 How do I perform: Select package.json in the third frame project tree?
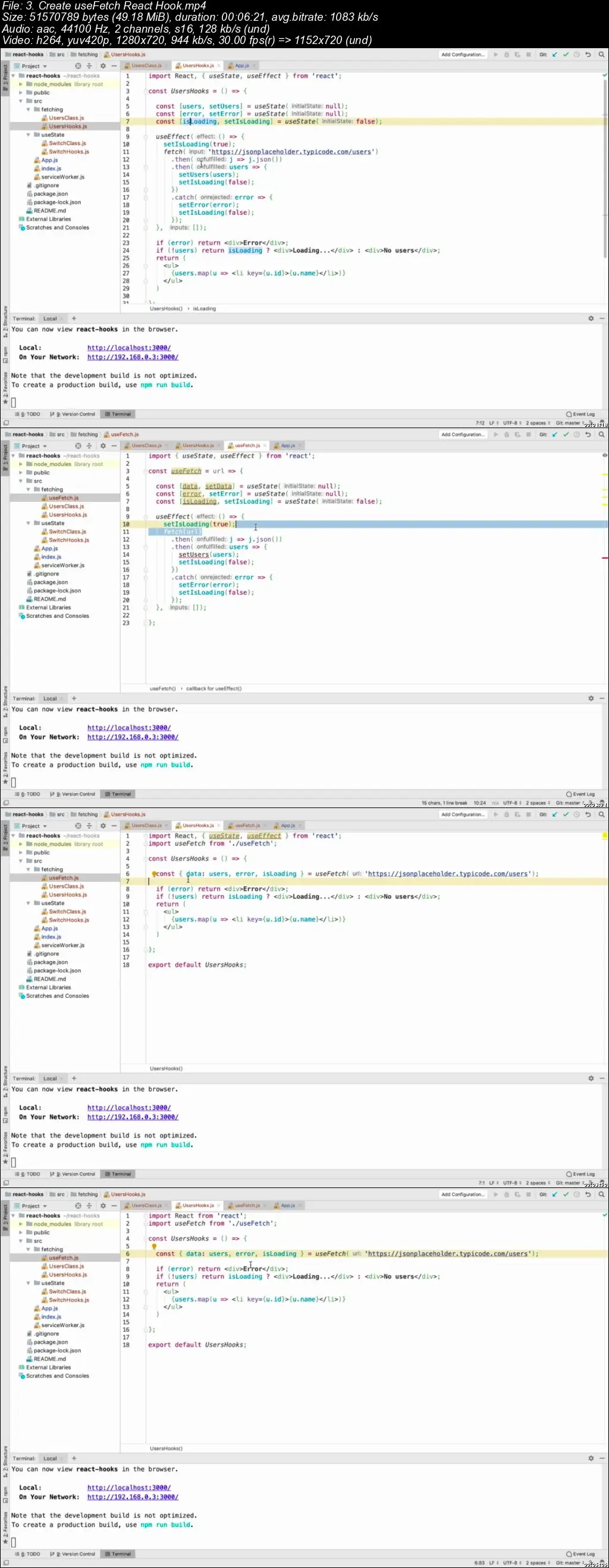(48, 962)
